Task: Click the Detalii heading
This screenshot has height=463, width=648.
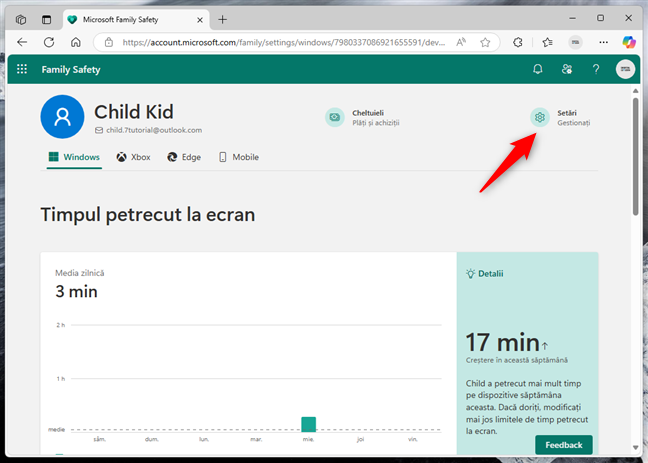Action: (x=484, y=274)
